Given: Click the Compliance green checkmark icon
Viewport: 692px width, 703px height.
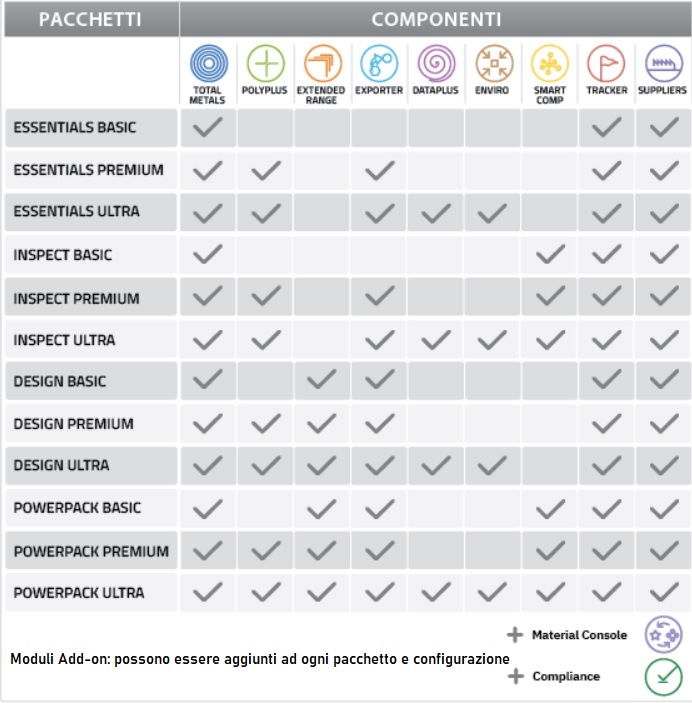Looking at the screenshot, I should coord(663,677).
